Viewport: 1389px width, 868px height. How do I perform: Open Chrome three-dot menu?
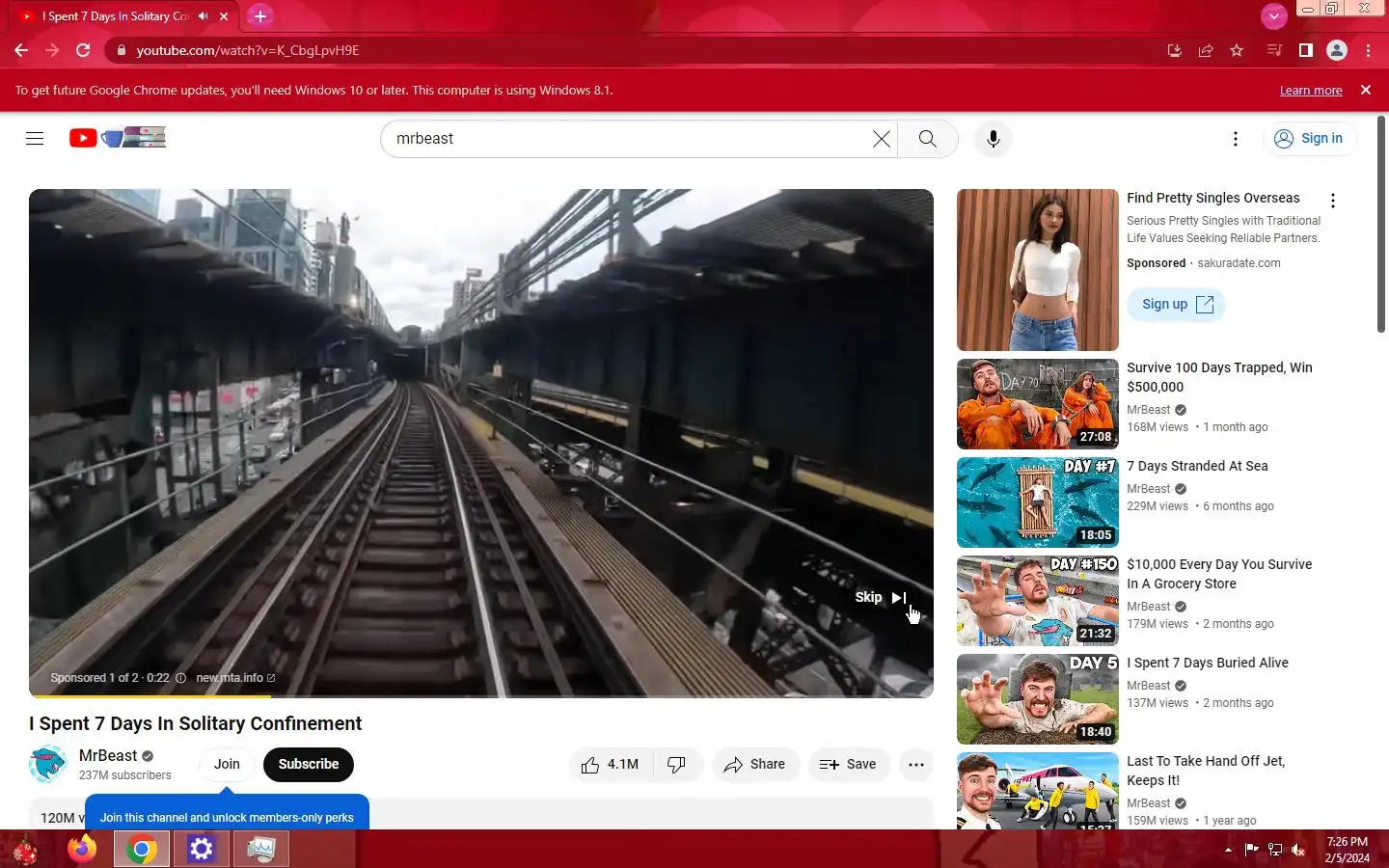coord(1368,50)
